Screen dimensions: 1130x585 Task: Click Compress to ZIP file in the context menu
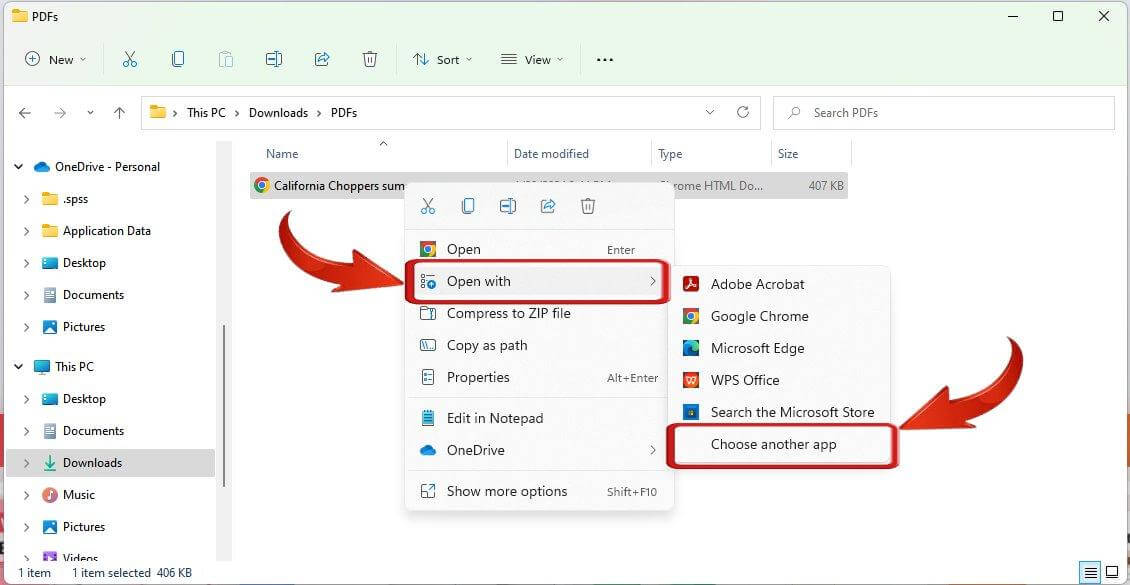508,313
